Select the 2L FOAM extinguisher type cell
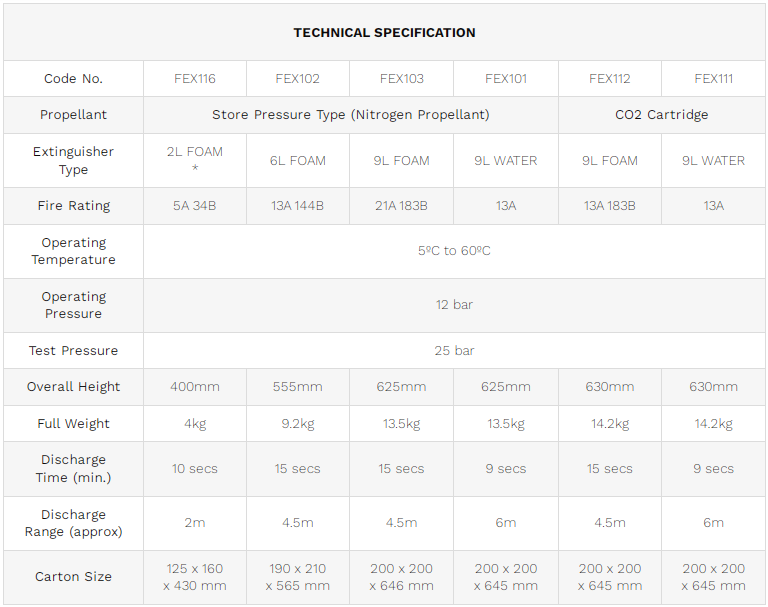Viewport: 768px width, 607px height. tap(195, 160)
